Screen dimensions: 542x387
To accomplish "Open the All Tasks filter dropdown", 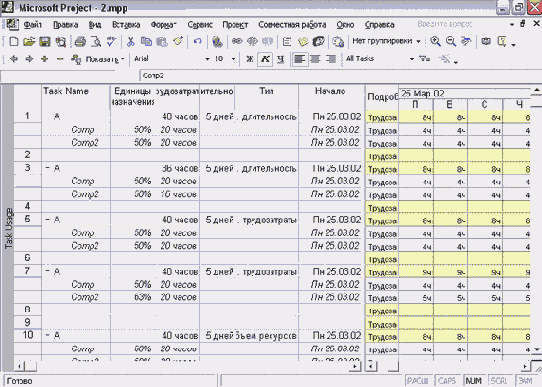I will (411, 59).
